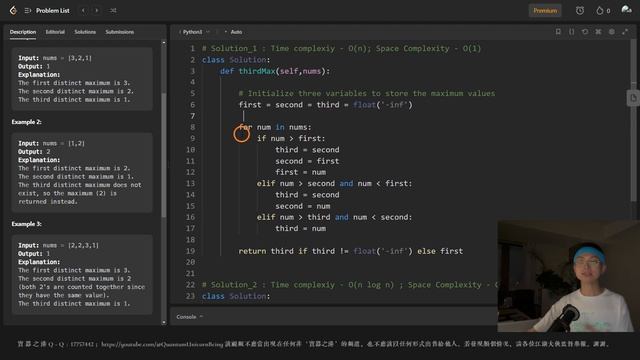640x360 pixels.
Task: Reset code to default icon
Action: 585,31
